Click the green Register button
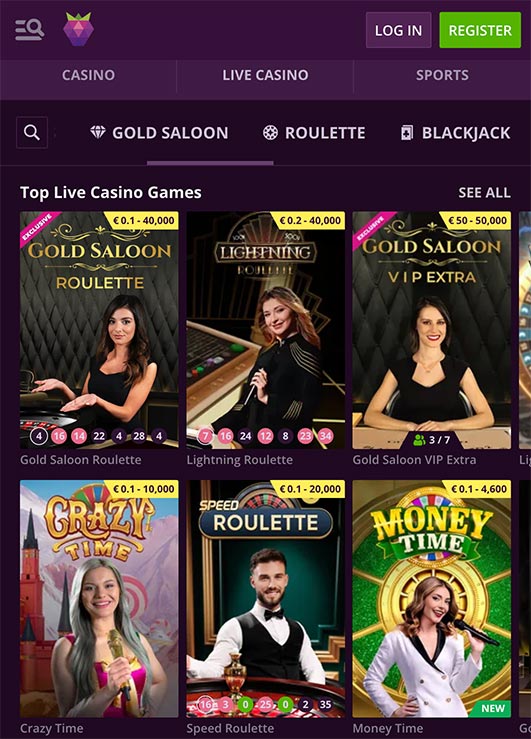531x739 pixels. [x=480, y=30]
